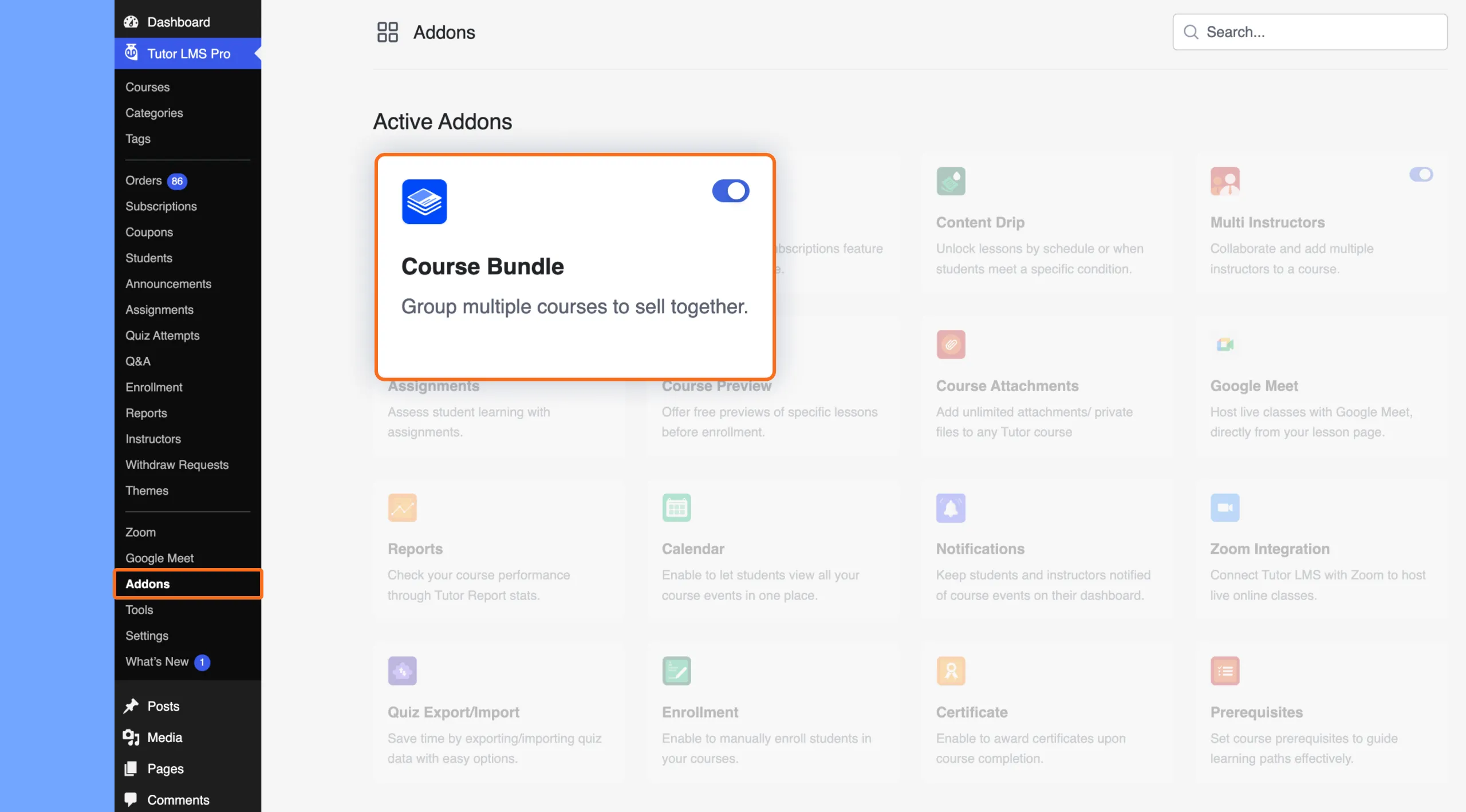Click the Active Addons heading
1466x812 pixels.
(443, 121)
